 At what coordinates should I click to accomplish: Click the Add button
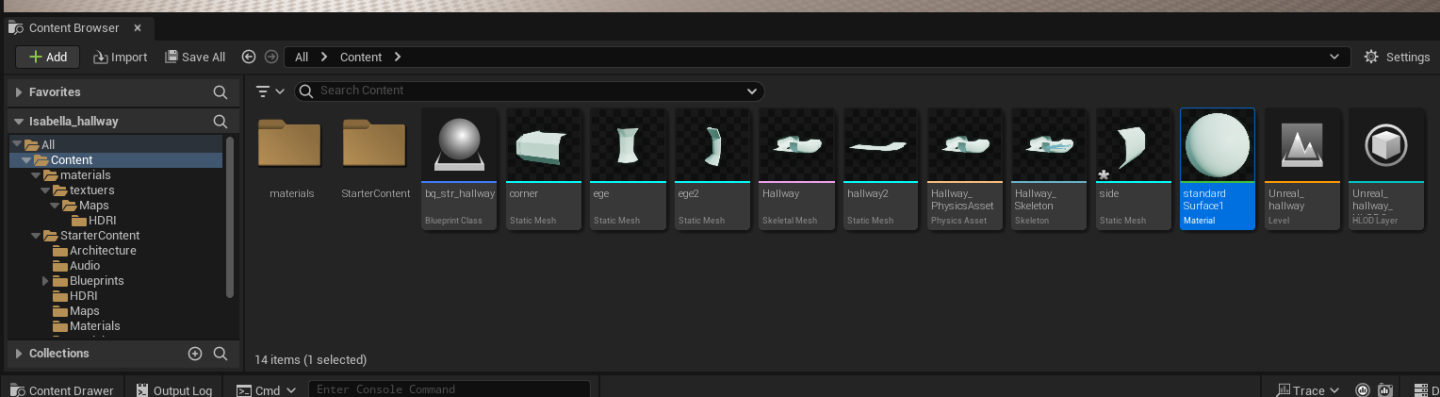[48, 57]
